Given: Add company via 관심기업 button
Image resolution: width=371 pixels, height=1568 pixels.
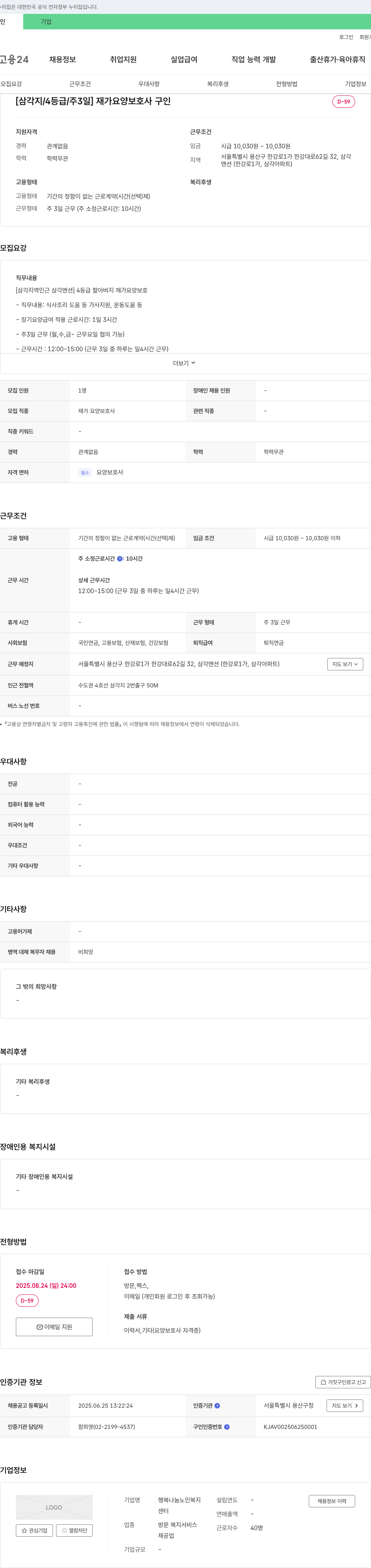Looking at the screenshot, I should [x=34, y=1530].
